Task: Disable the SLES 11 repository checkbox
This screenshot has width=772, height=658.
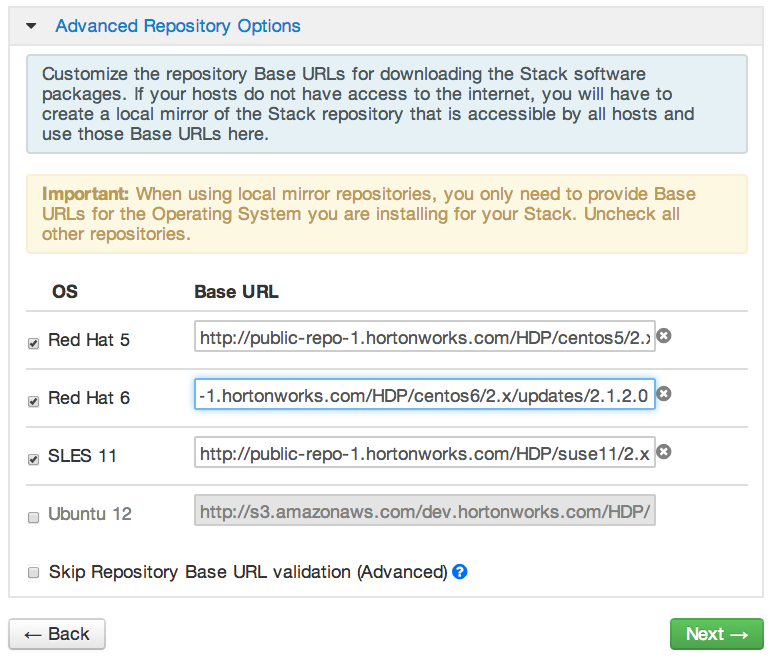Action: [34, 458]
